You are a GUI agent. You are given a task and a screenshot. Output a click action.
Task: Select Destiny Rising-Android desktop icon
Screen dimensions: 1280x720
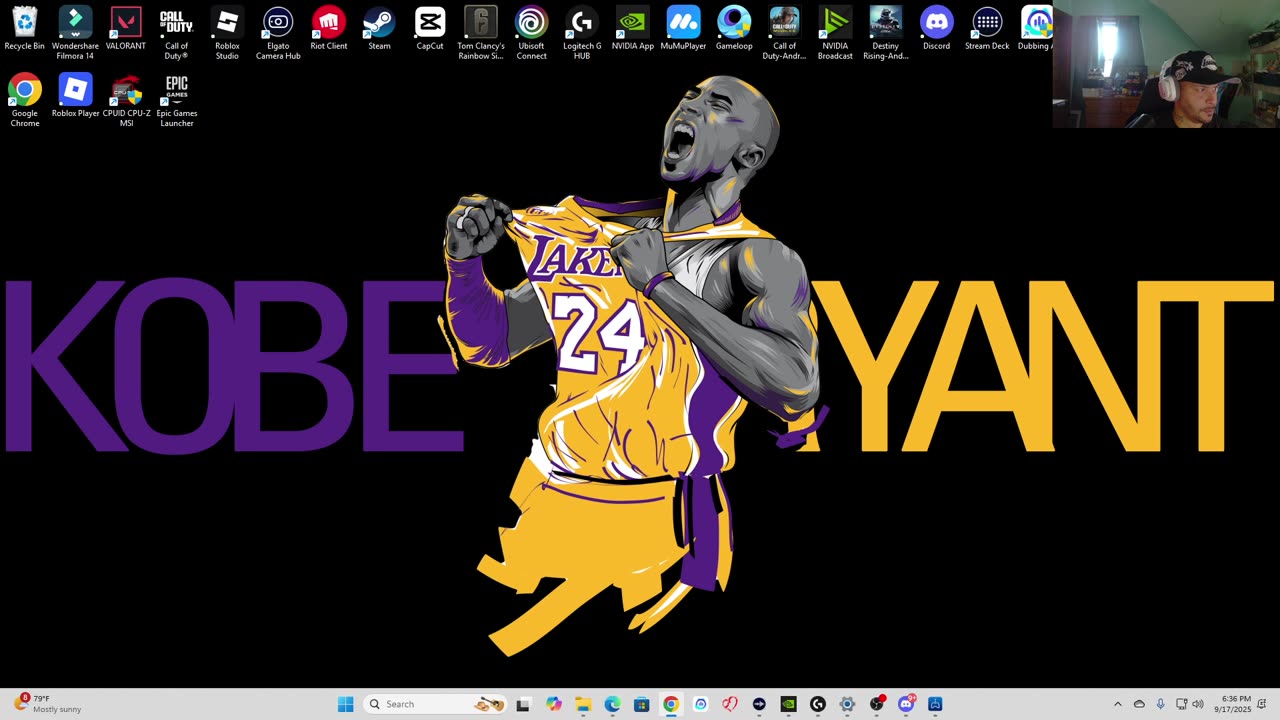[x=885, y=33]
